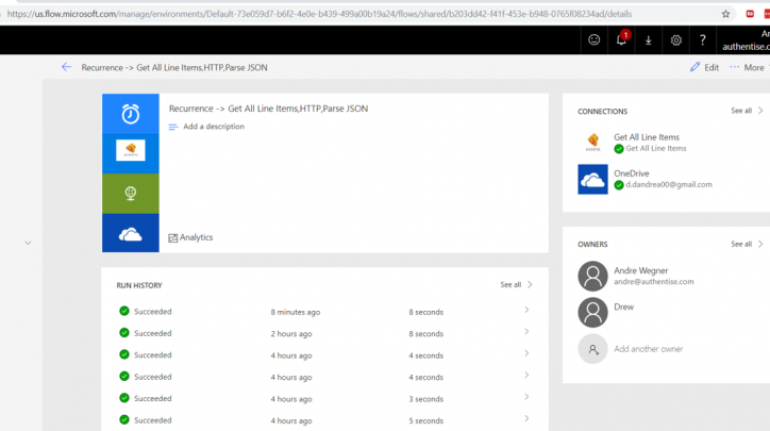Viewport: 770px width, 431px height.
Task: Click the 5 seconds duration
Action: tap(426, 421)
